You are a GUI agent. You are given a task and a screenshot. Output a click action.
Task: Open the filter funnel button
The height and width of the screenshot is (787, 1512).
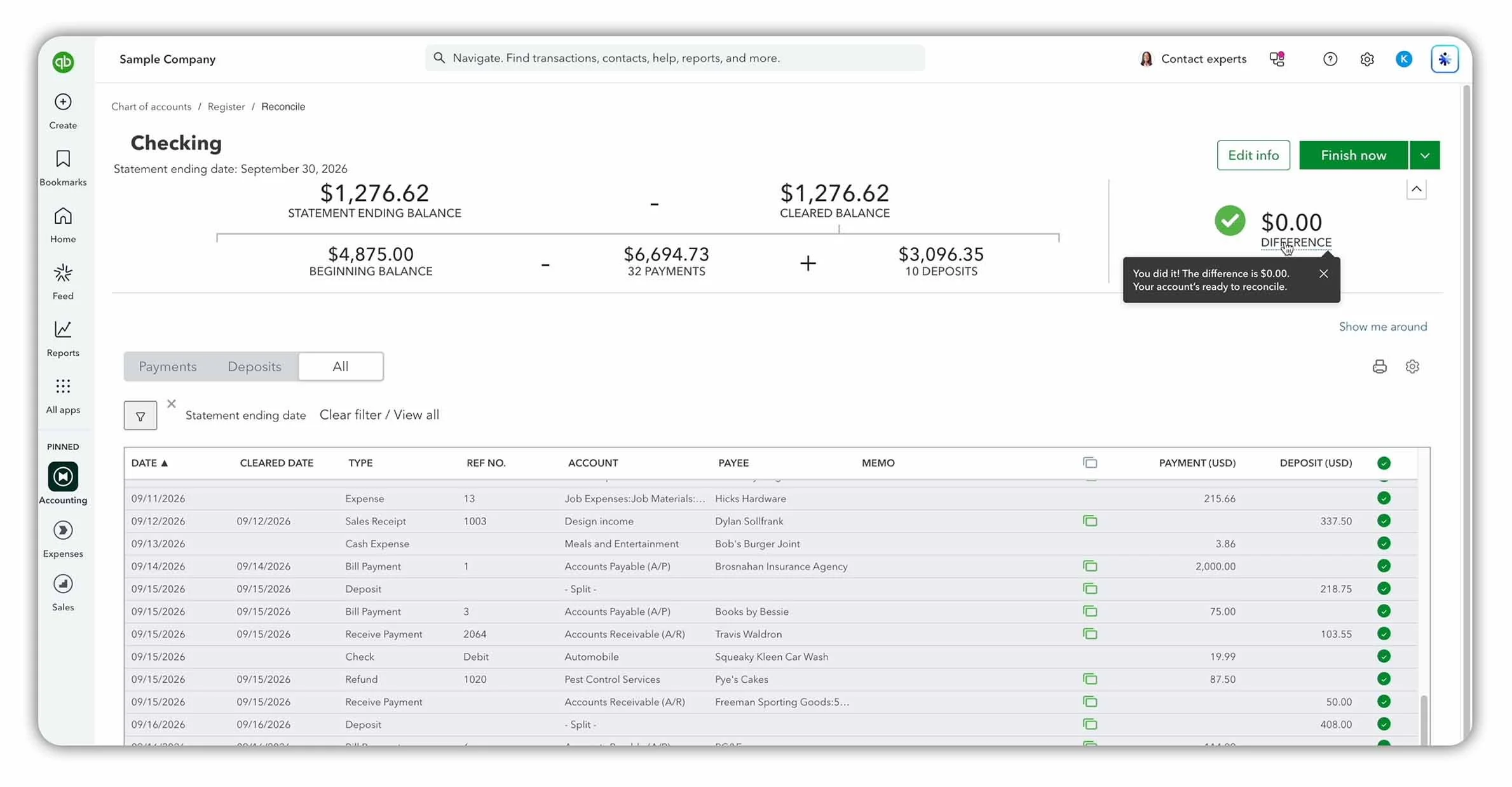140,416
